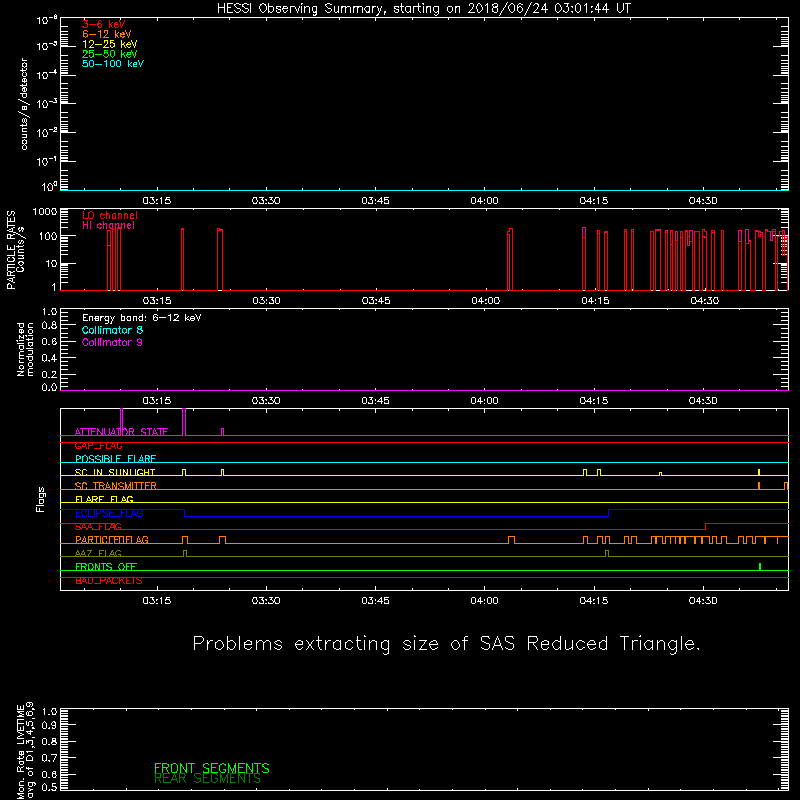Click the 04:00 tick under the Flags plot
The width and height of the screenshot is (800, 800).
click(x=485, y=601)
